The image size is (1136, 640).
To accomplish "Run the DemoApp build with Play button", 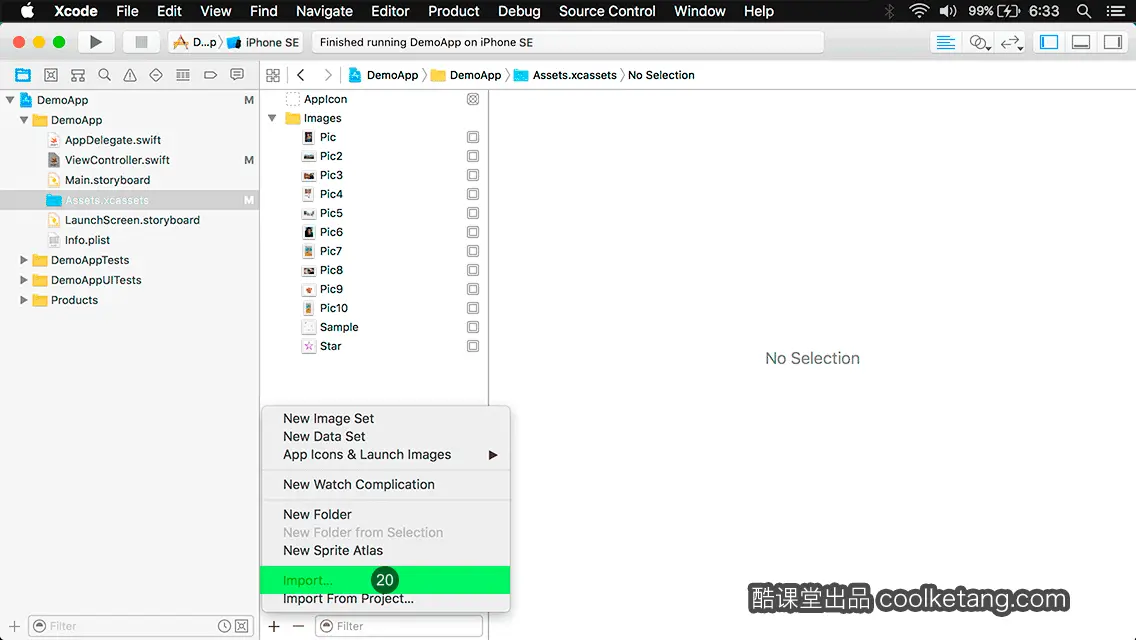I will tap(96, 42).
